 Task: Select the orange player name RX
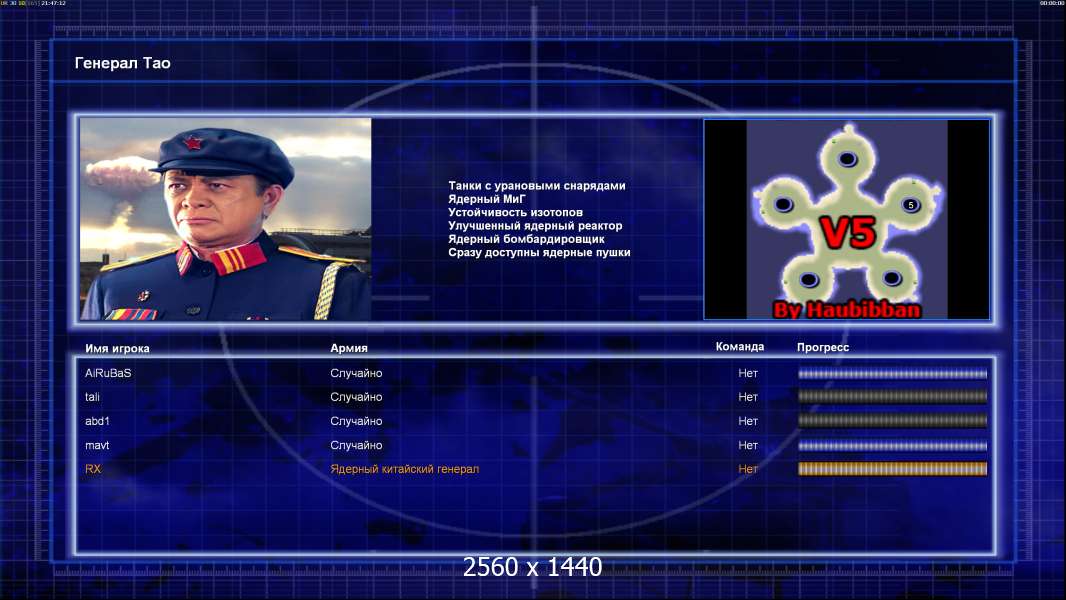[x=93, y=469]
